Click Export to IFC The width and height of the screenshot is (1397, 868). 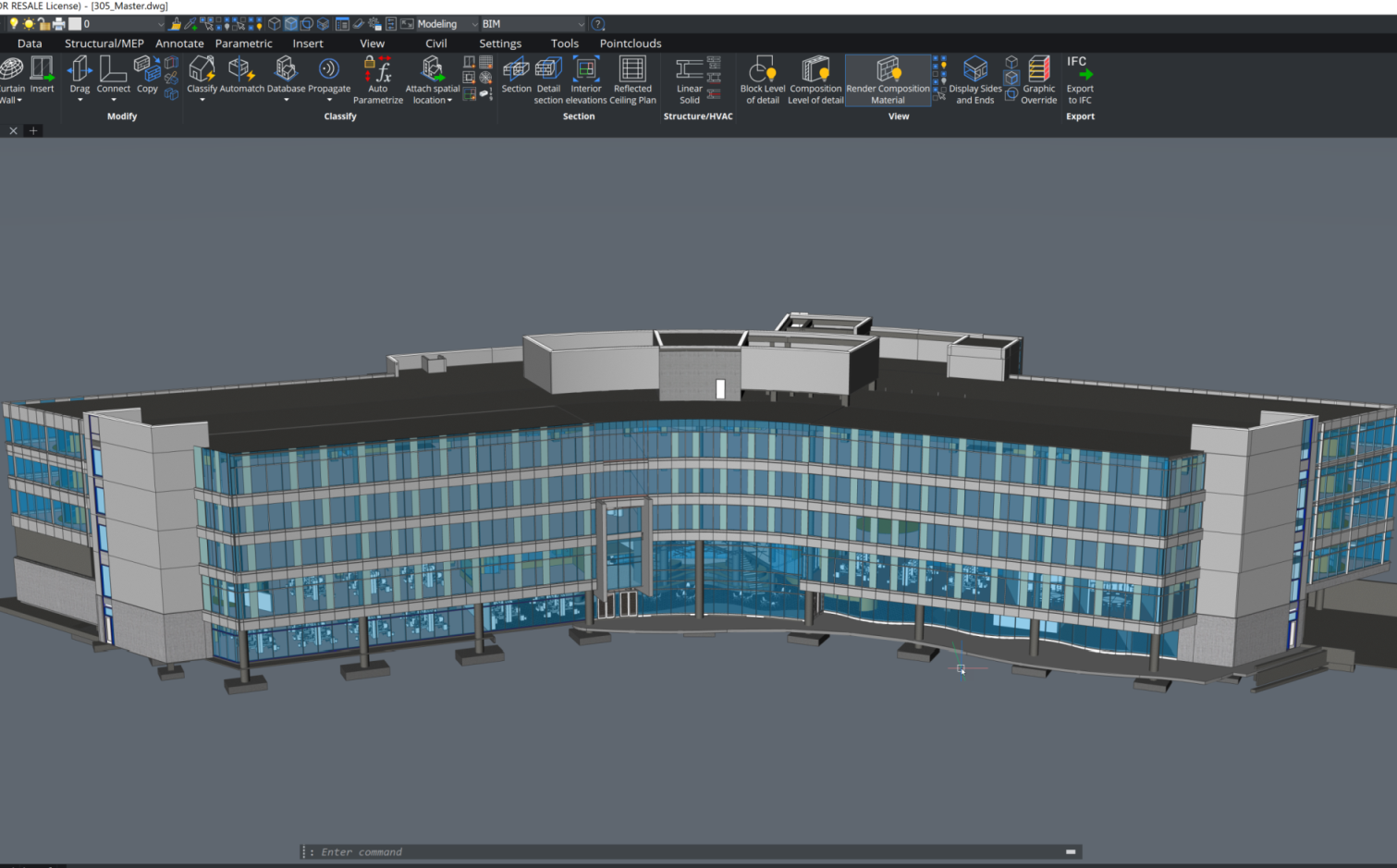pos(1080,79)
